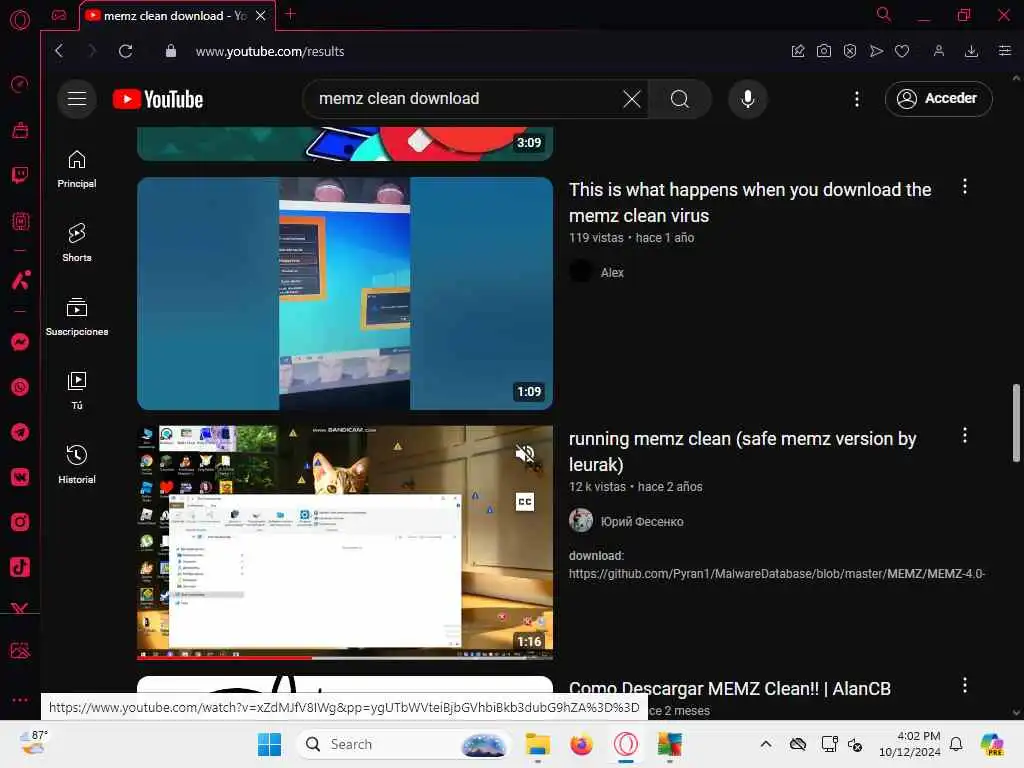Open Messenger in the Opera sidebar
Screen dimensions: 1024x768
pos(20,342)
